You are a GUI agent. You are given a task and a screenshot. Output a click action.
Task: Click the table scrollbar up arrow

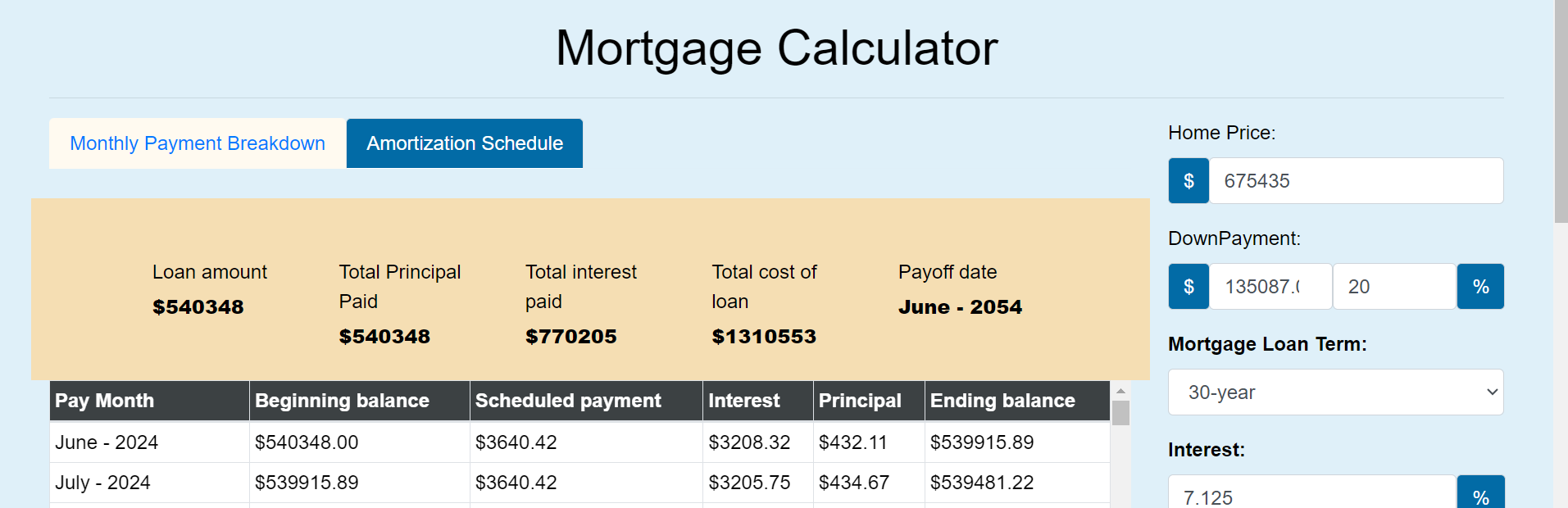1120,392
